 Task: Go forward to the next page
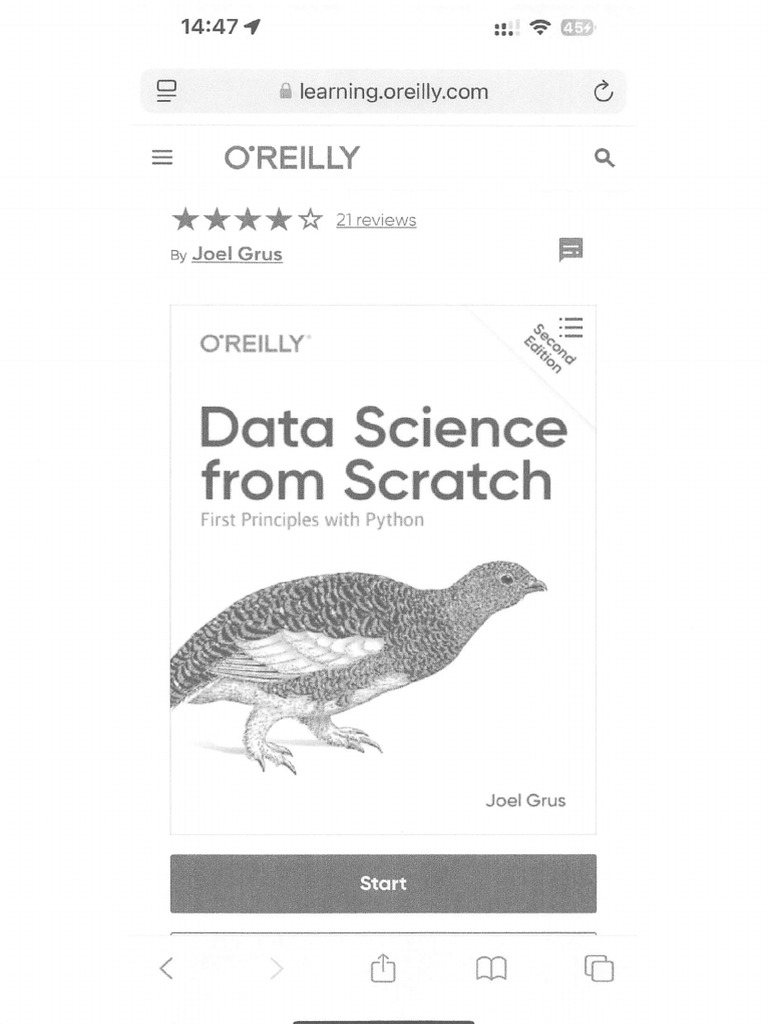point(277,968)
